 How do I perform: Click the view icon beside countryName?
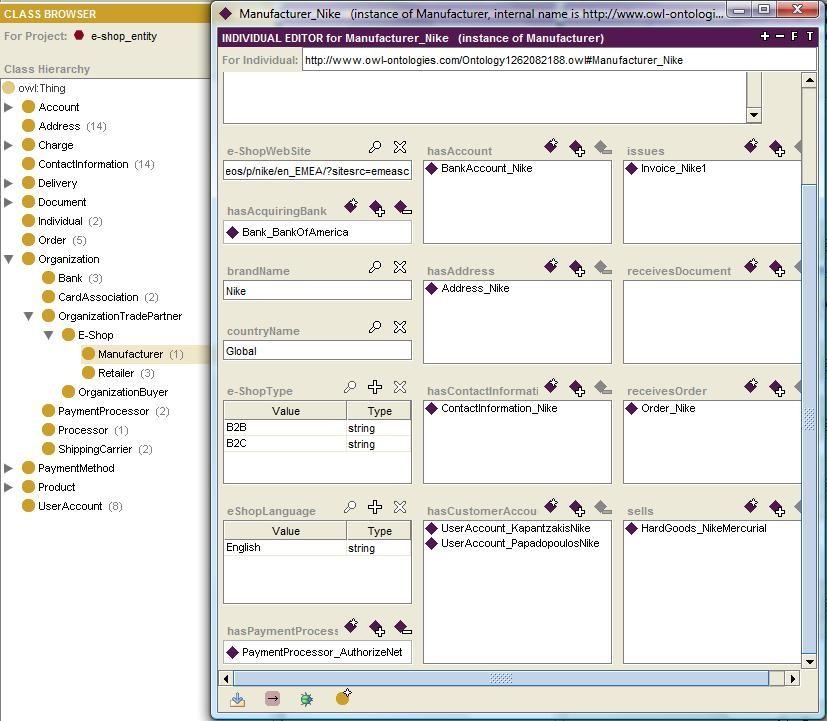[375, 327]
